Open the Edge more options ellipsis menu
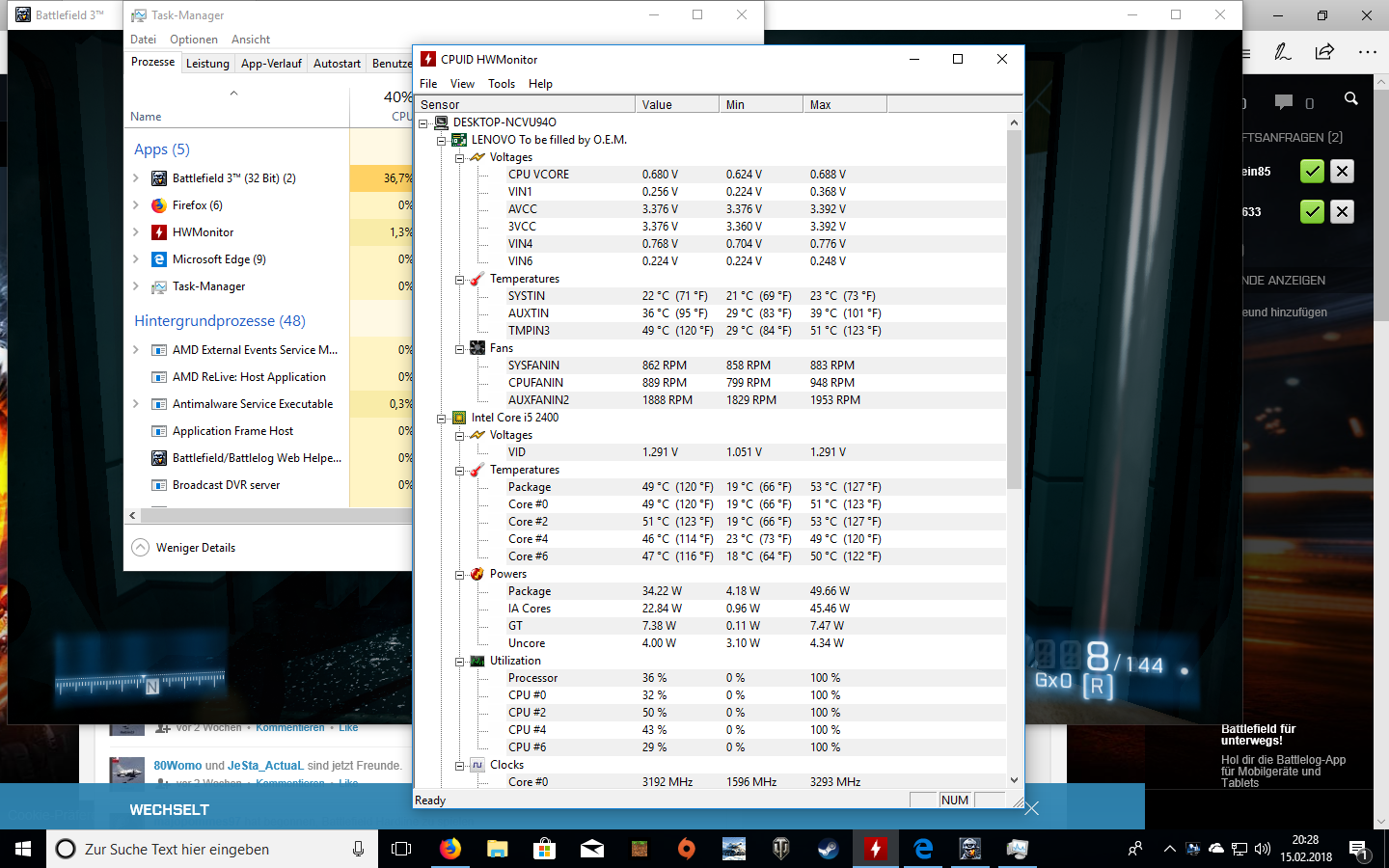Viewport: 1389px width, 868px height. (1368, 52)
